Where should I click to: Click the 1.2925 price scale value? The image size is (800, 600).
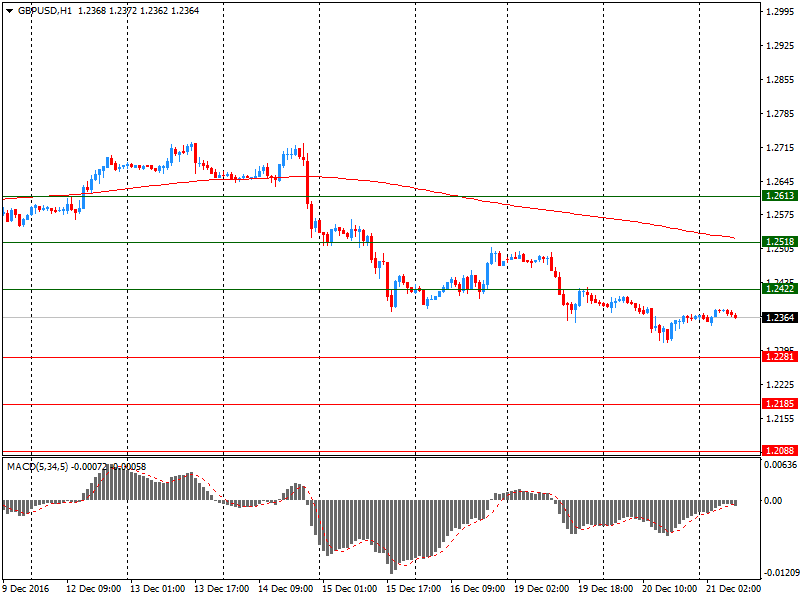pos(780,46)
